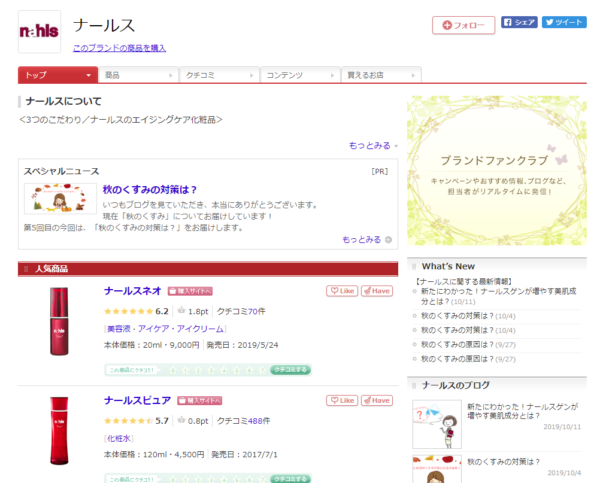The height and width of the screenshot is (483, 600).
Task: Open blog post 秋のくすみの対策は？ dated 2019/10/4
Action: point(503,462)
